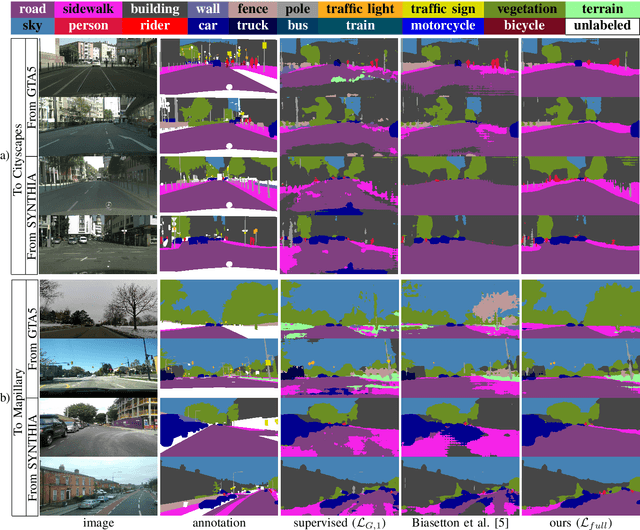The height and width of the screenshot is (530, 640).
Task: Click the 'ours (L_full)' column caption
Action: [581, 523]
